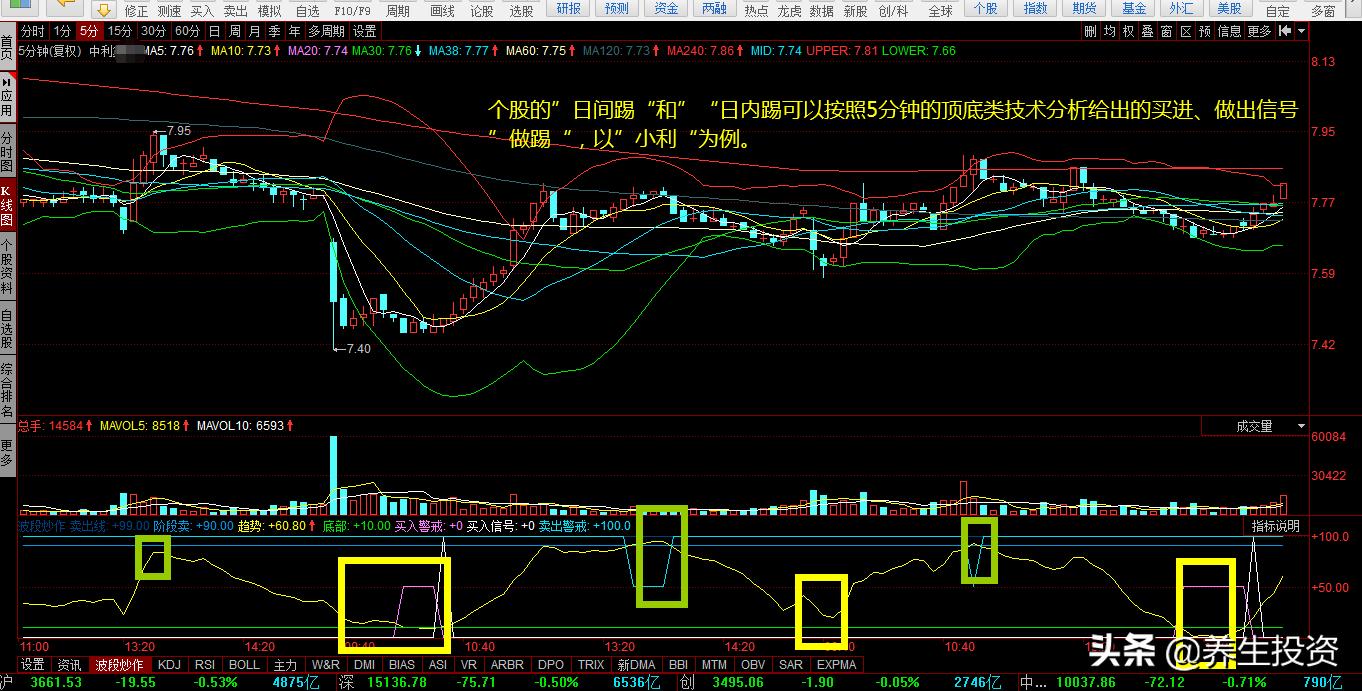Toggle 权 price adjustment mode
This screenshot has width=1362, height=691.
point(1130,30)
